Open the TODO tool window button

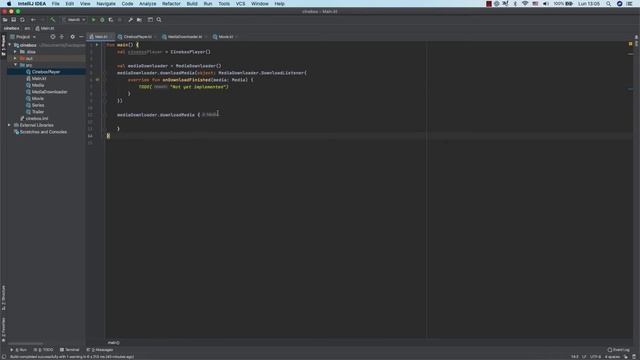44,350
